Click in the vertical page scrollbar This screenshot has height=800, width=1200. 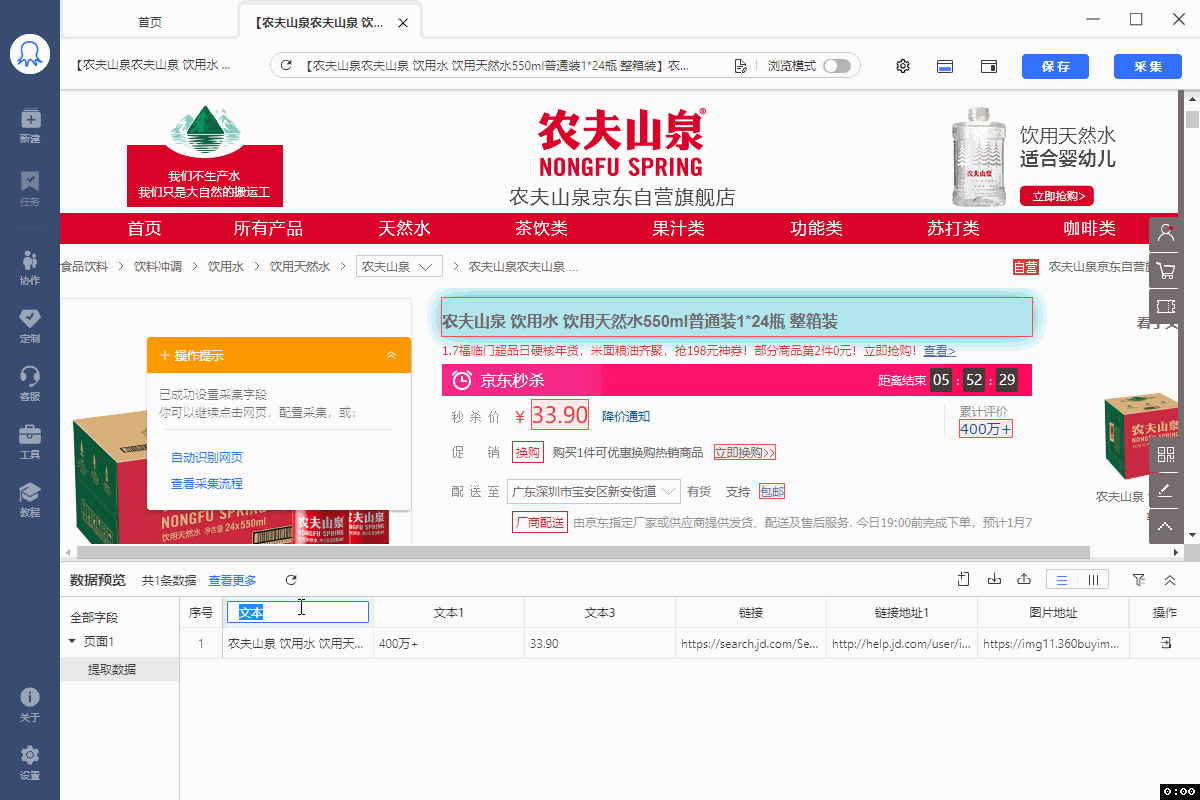1192,120
